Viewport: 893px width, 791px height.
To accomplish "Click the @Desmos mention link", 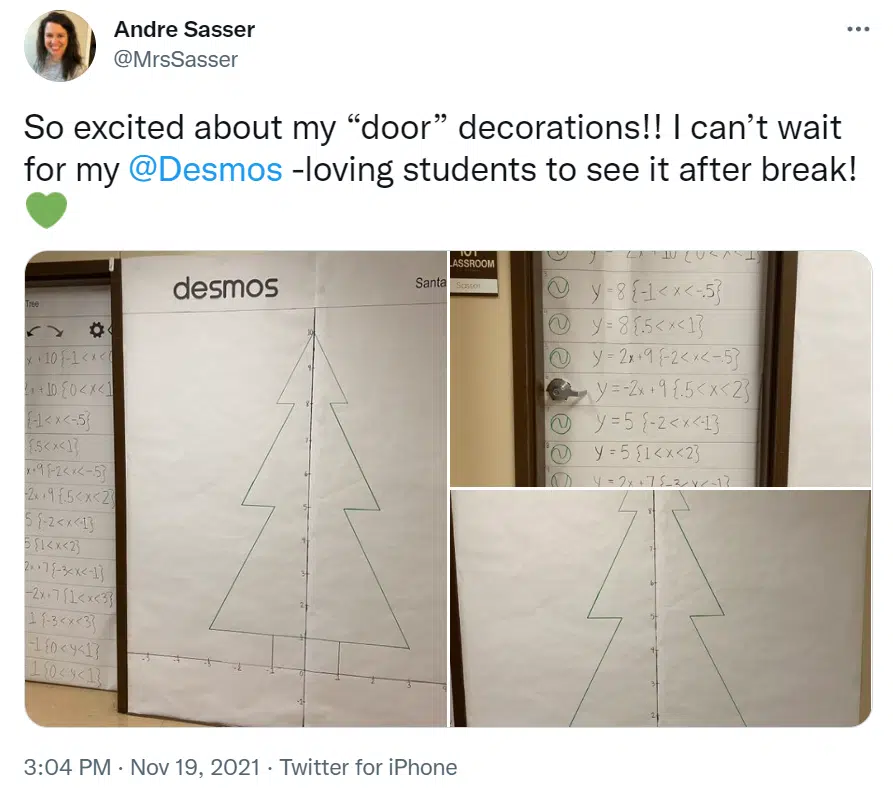I will pyautogui.click(x=205, y=170).
